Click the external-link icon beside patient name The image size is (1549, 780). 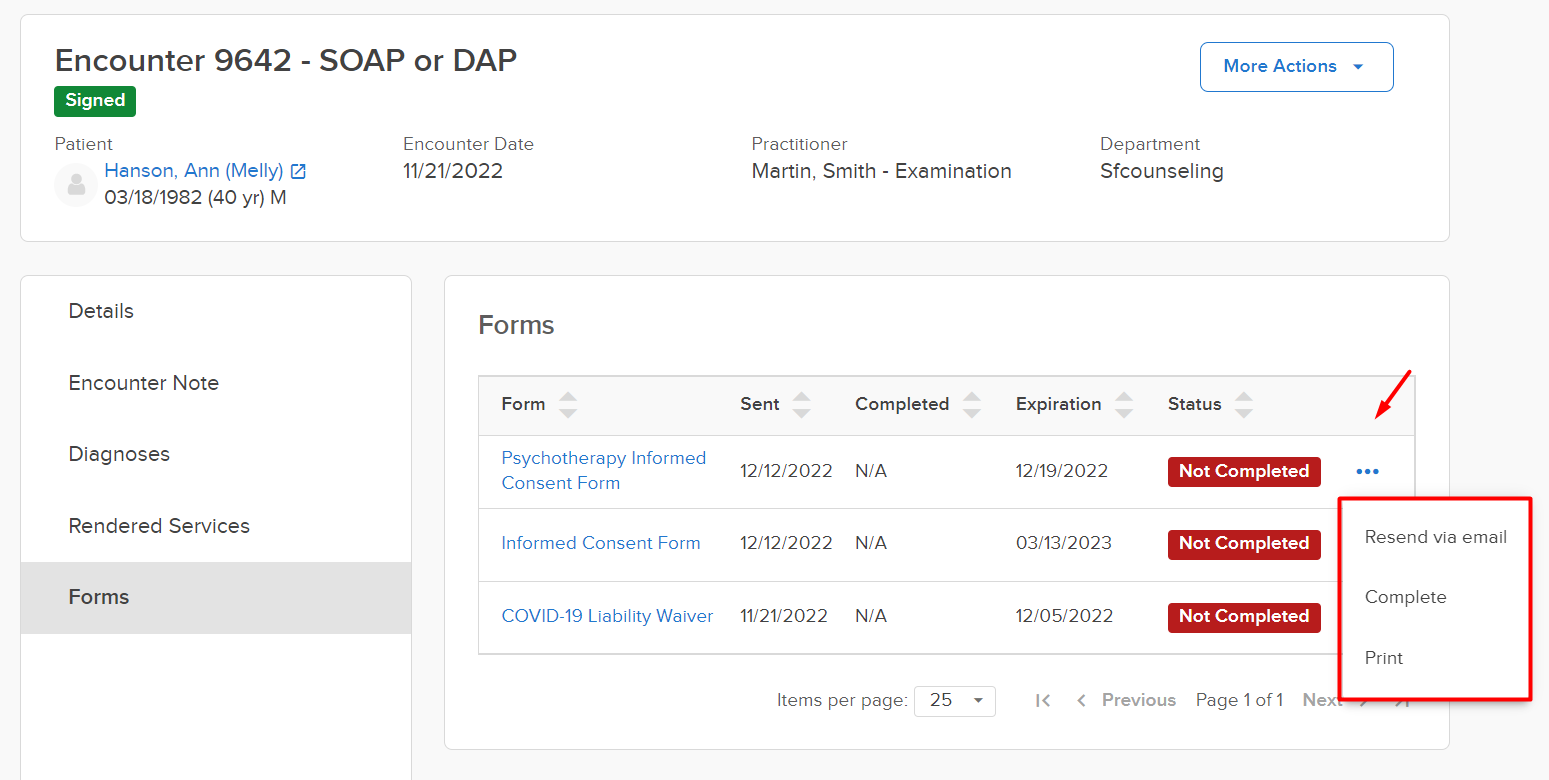[298, 171]
